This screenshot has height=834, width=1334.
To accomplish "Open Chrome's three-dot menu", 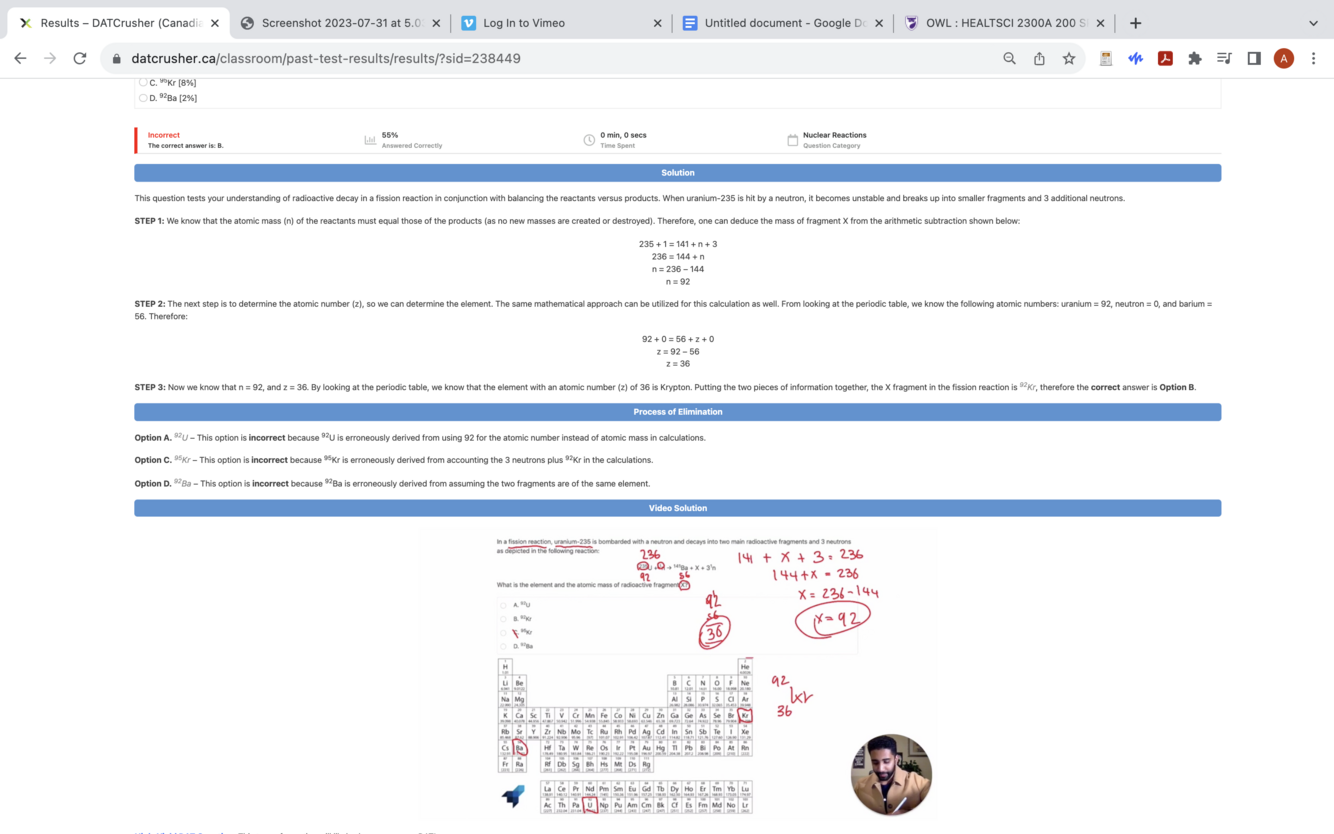I will [1313, 59].
